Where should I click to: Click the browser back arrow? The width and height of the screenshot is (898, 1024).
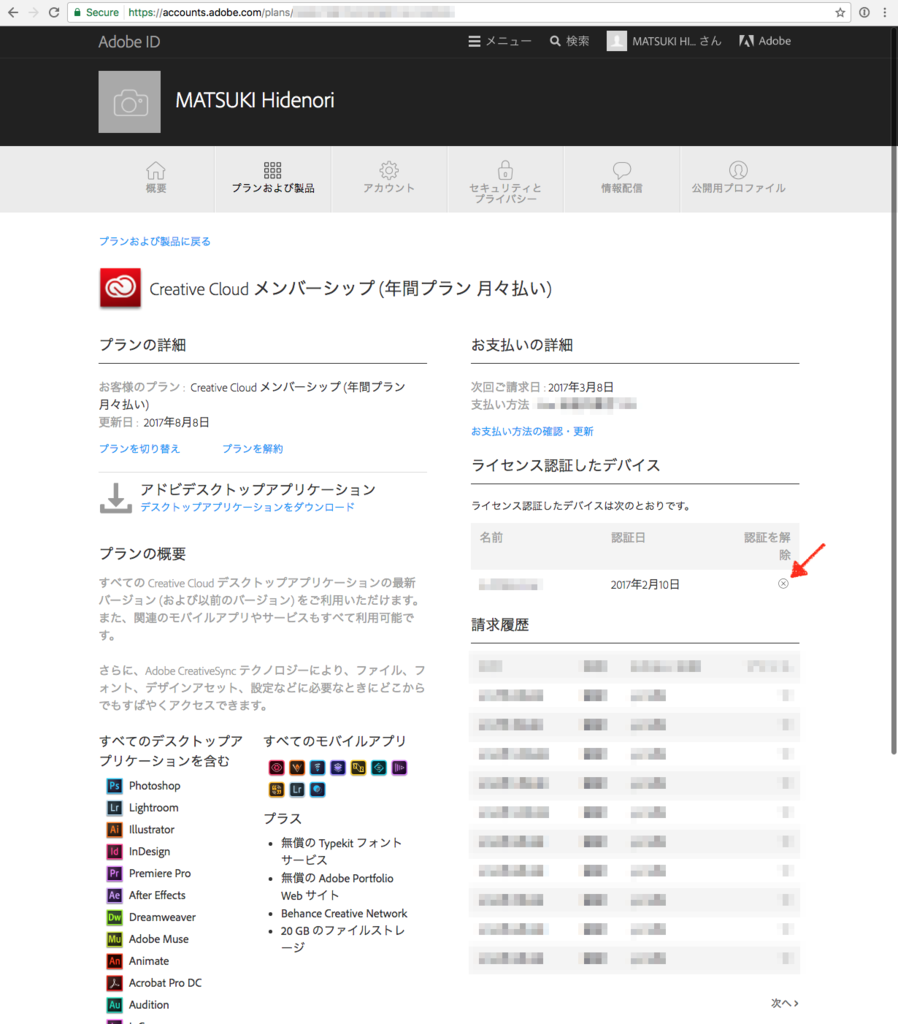click(13, 12)
